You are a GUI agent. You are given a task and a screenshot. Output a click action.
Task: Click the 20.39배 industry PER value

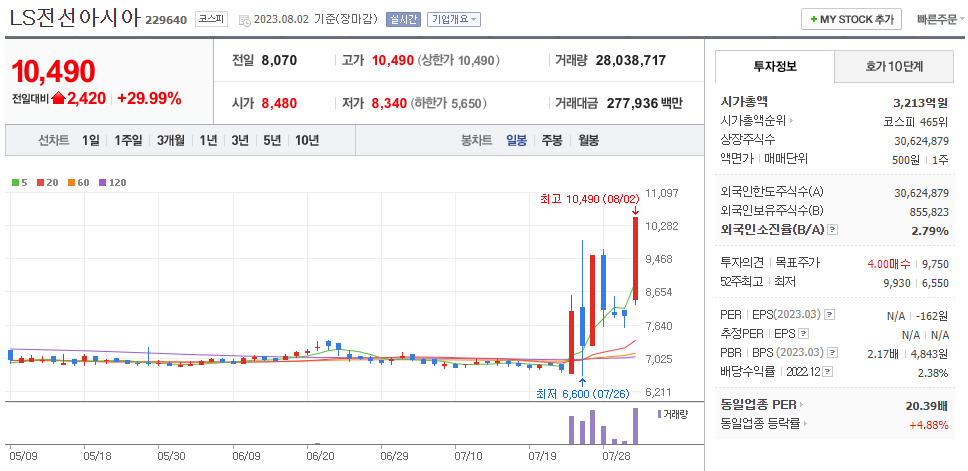926,405
